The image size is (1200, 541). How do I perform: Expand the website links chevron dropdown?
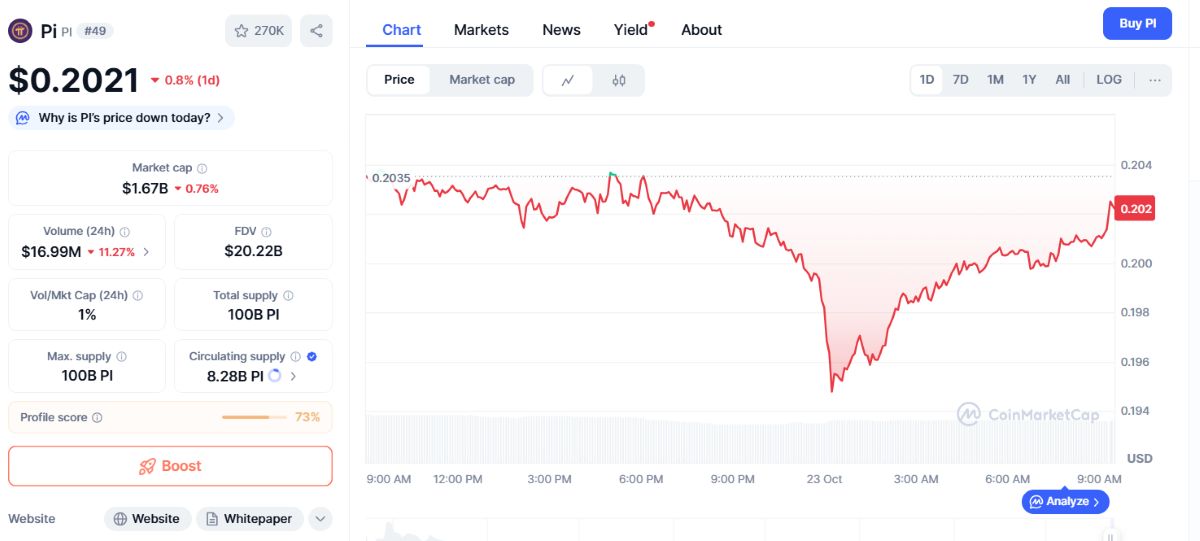pos(320,519)
